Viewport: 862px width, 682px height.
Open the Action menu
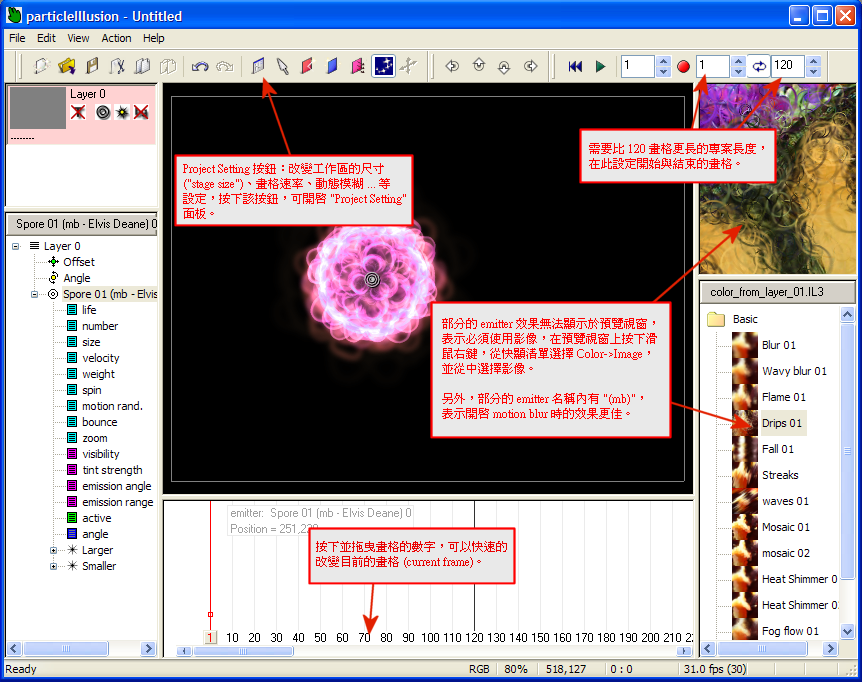click(116, 38)
